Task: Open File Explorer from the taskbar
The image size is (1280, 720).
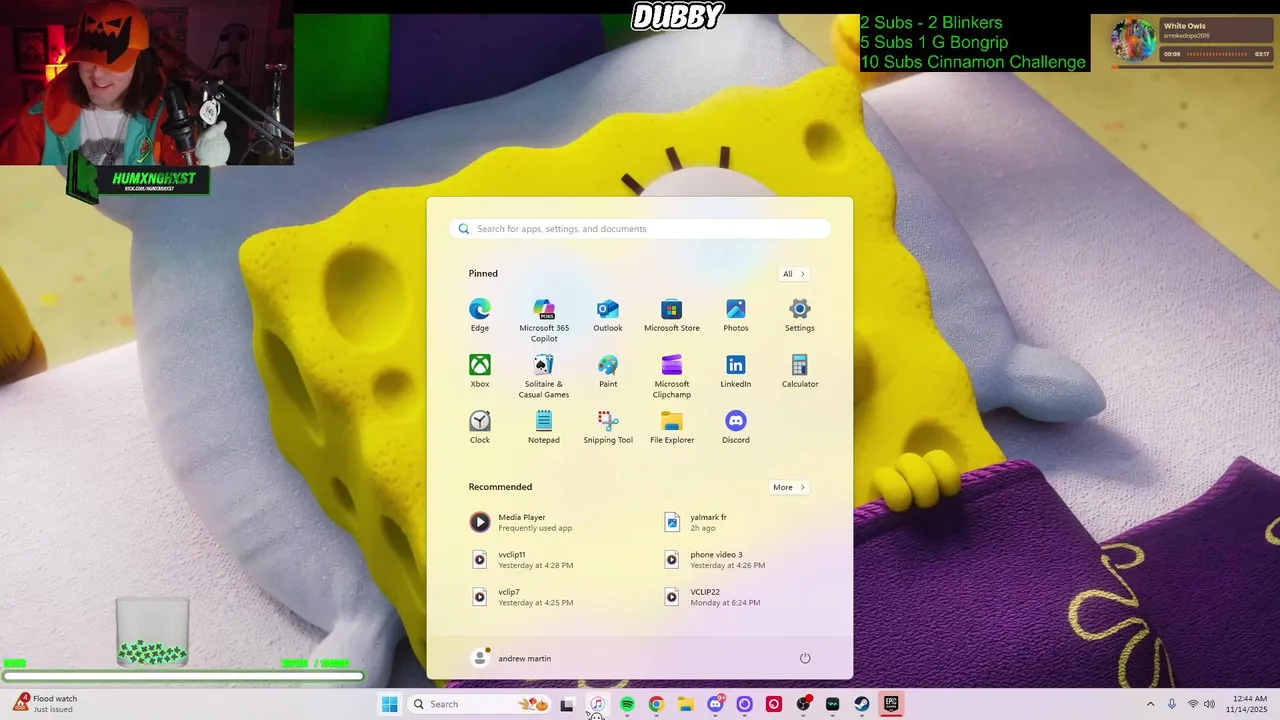Action: click(686, 704)
